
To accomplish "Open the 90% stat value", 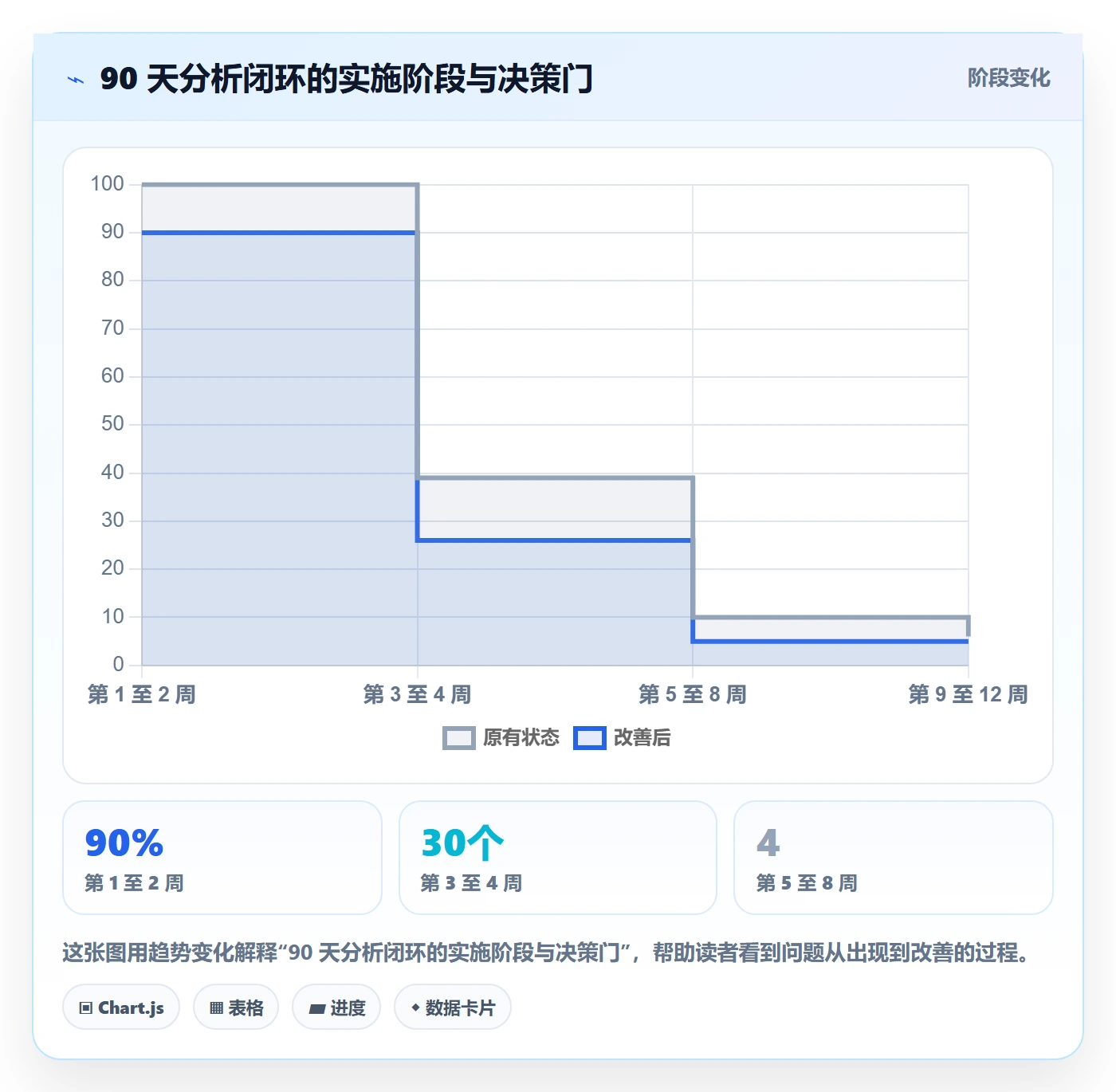I will (x=124, y=843).
